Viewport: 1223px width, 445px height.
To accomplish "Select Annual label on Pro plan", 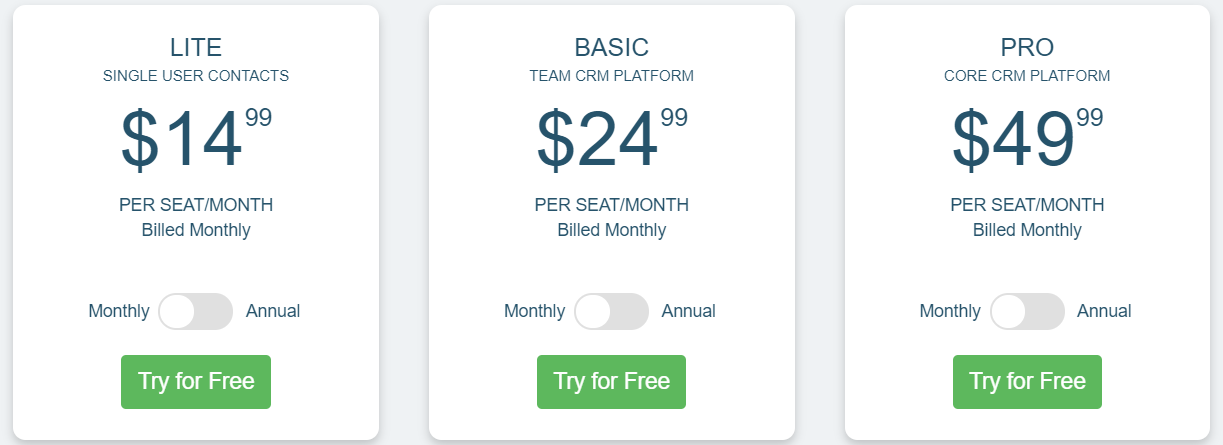I will (x=1104, y=311).
